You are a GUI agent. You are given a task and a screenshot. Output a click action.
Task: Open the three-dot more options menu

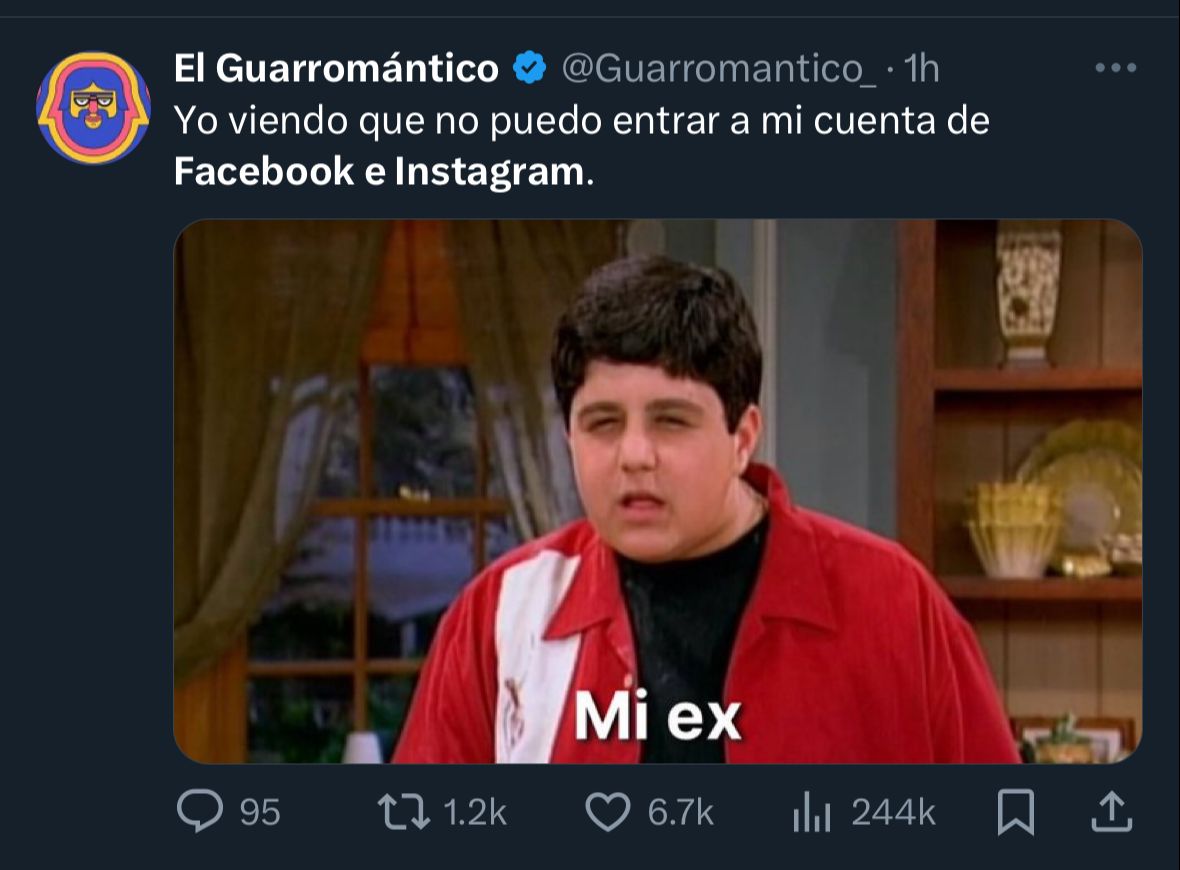coord(1115,68)
